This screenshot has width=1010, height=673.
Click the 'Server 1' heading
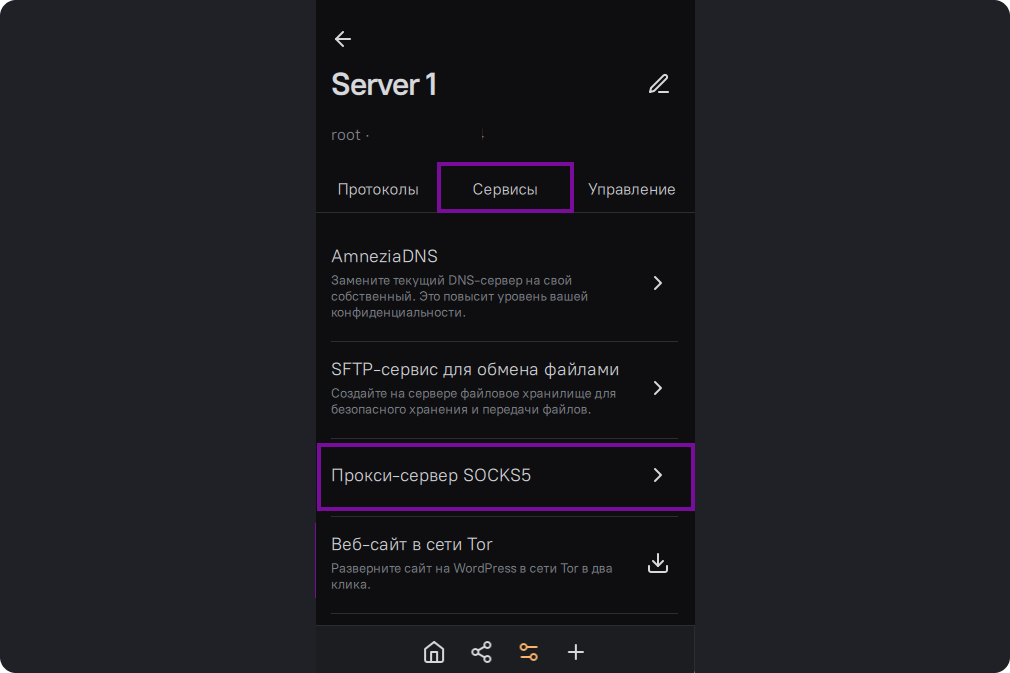pos(384,85)
